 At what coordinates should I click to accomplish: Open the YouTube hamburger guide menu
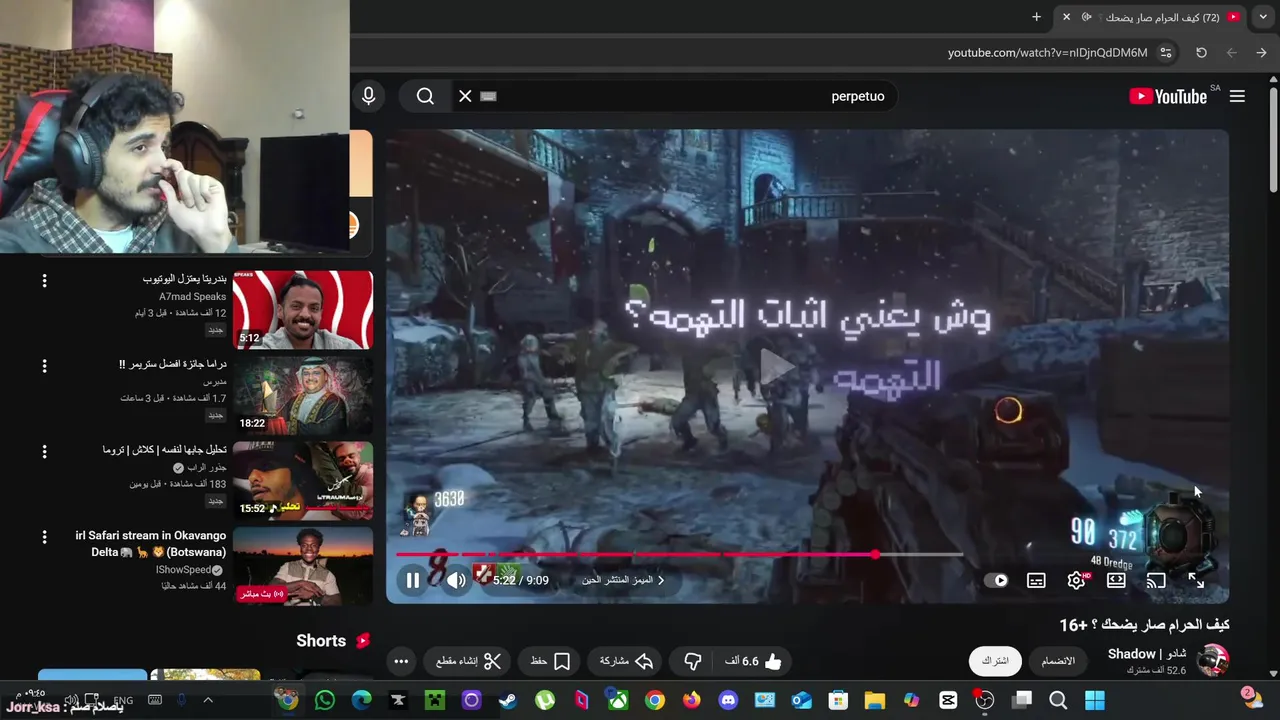1237,96
